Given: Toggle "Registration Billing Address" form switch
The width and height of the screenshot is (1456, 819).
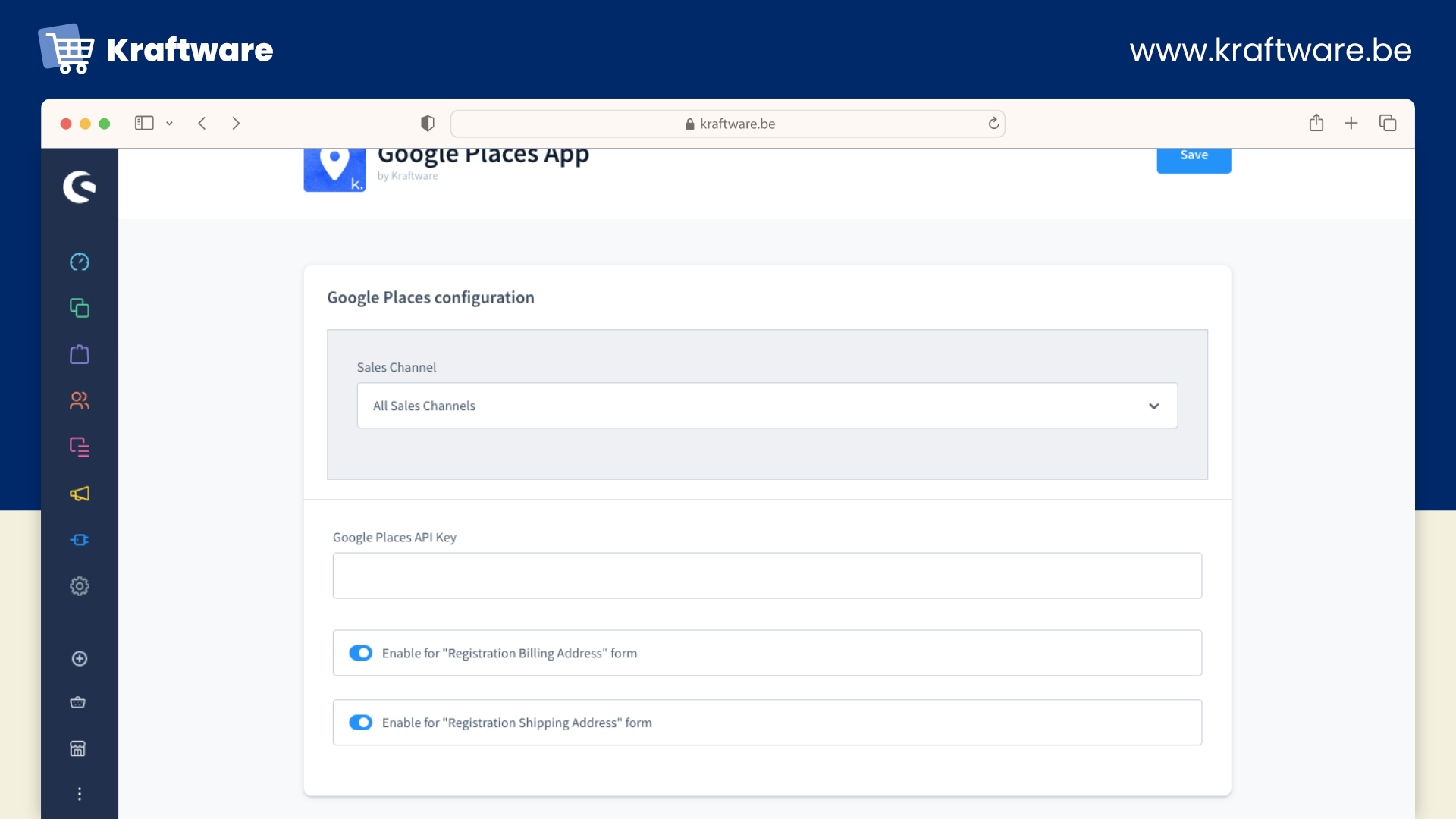Looking at the screenshot, I should [x=361, y=653].
